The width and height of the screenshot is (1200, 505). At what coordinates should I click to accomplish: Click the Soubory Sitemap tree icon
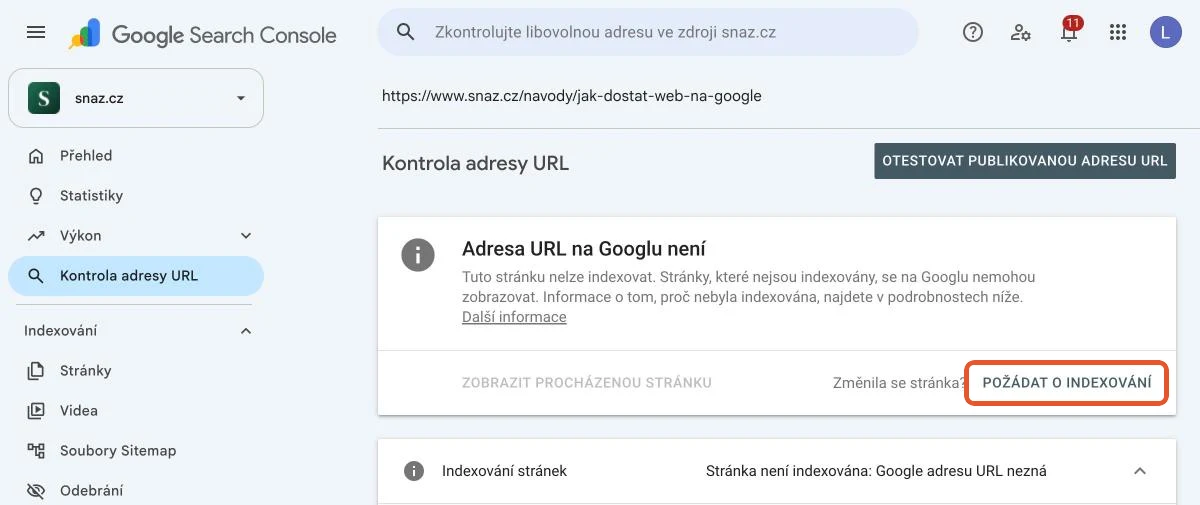[36, 451]
